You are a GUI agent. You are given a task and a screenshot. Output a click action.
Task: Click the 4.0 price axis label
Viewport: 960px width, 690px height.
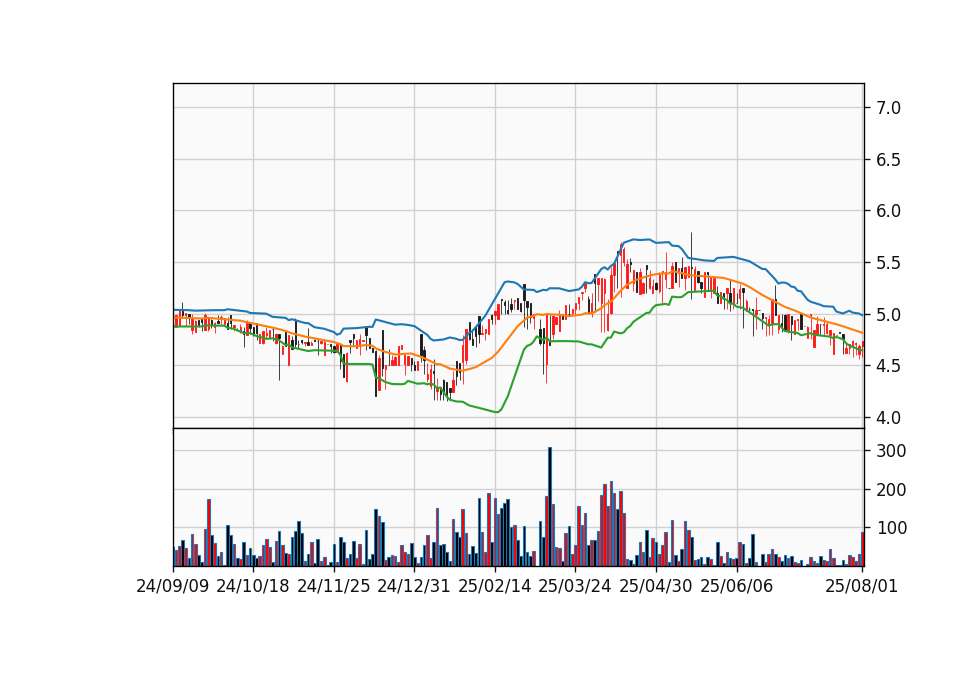pyautogui.click(x=888, y=418)
